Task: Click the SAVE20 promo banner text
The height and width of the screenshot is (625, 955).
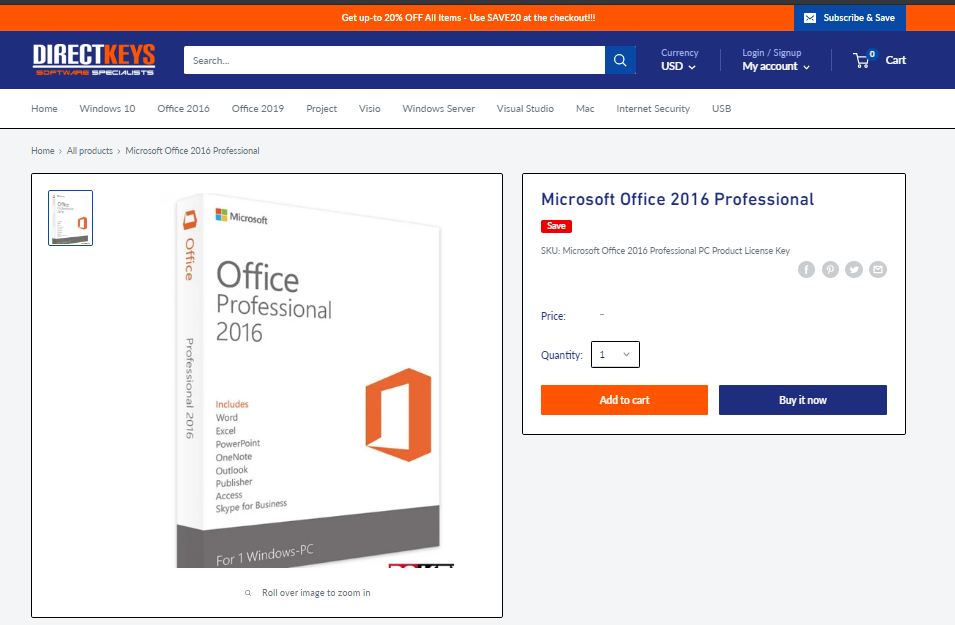Action: pyautogui.click(x=468, y=18)
